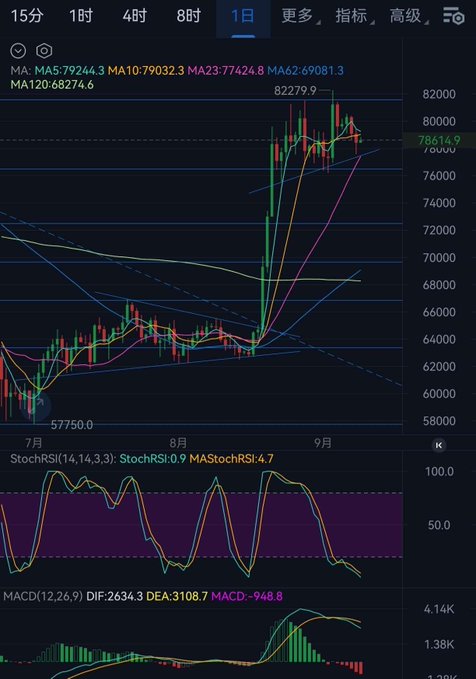Click the 58000 price axis label
Screen dimensions: 476x679
[x=439, y=421]
